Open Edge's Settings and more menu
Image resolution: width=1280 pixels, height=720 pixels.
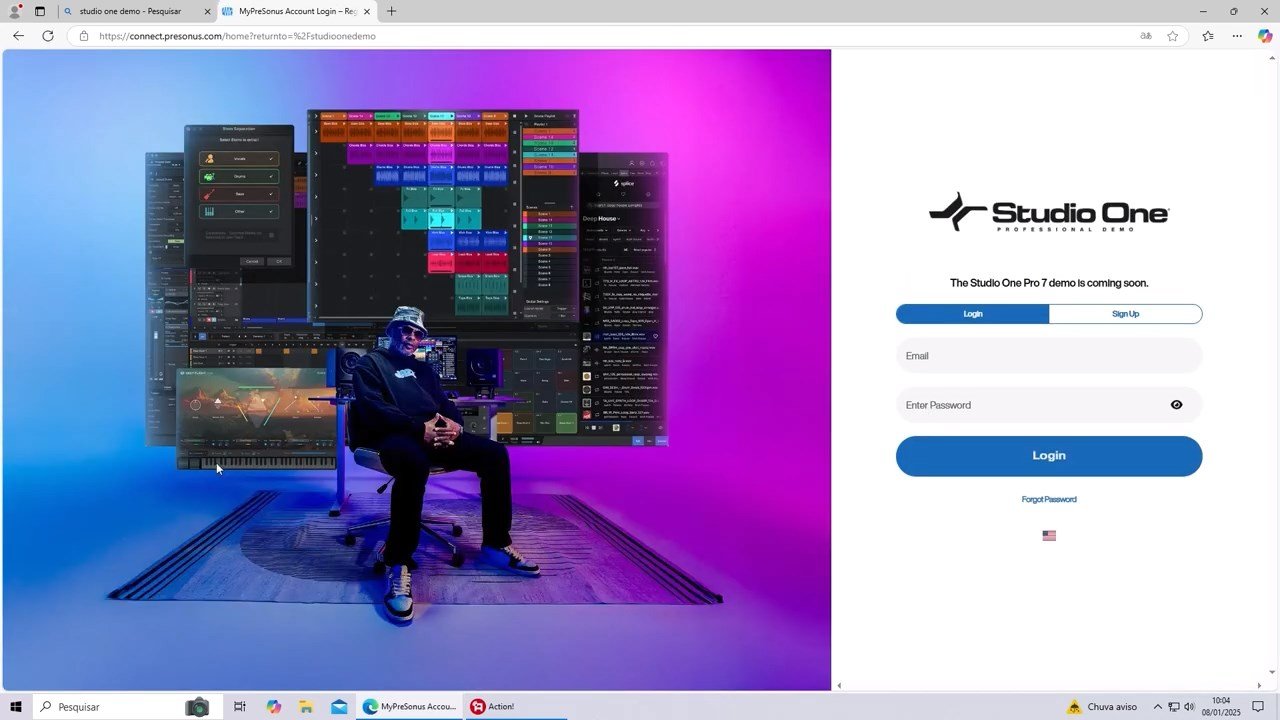click(x=1237, y=36)
